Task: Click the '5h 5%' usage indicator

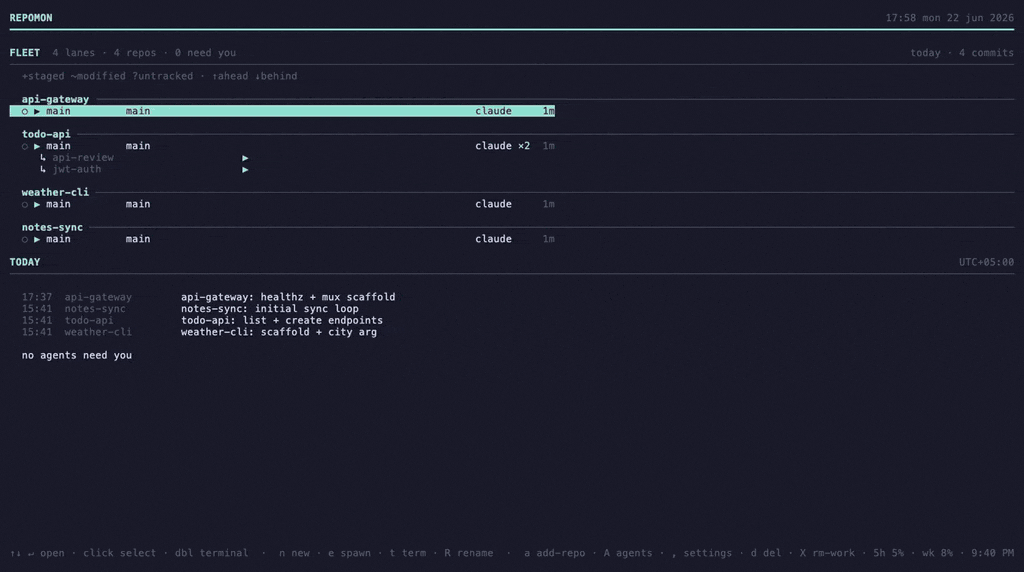Action: [889, 553]
